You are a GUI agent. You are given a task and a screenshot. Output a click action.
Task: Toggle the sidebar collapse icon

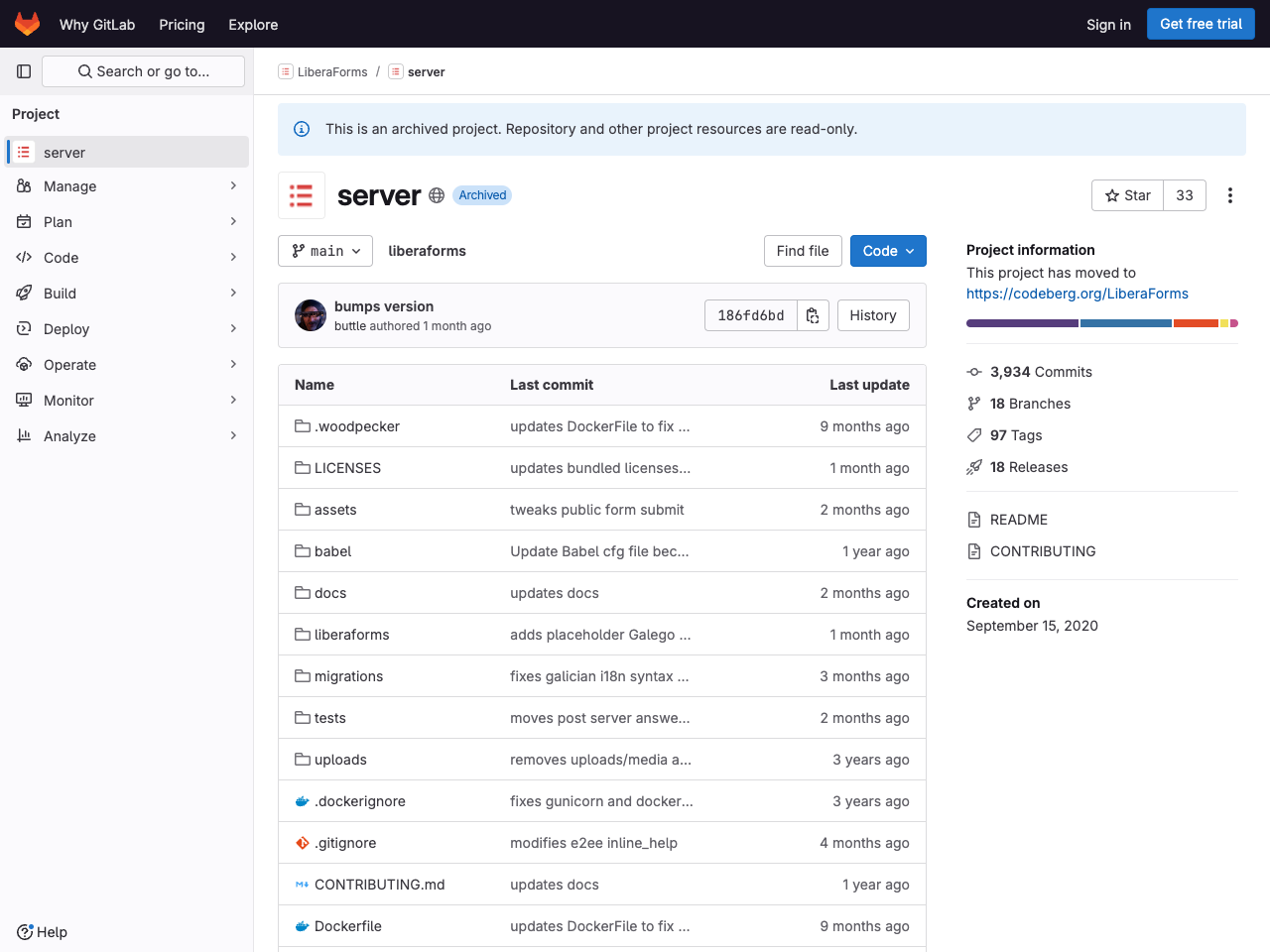[x=24, y=71]
